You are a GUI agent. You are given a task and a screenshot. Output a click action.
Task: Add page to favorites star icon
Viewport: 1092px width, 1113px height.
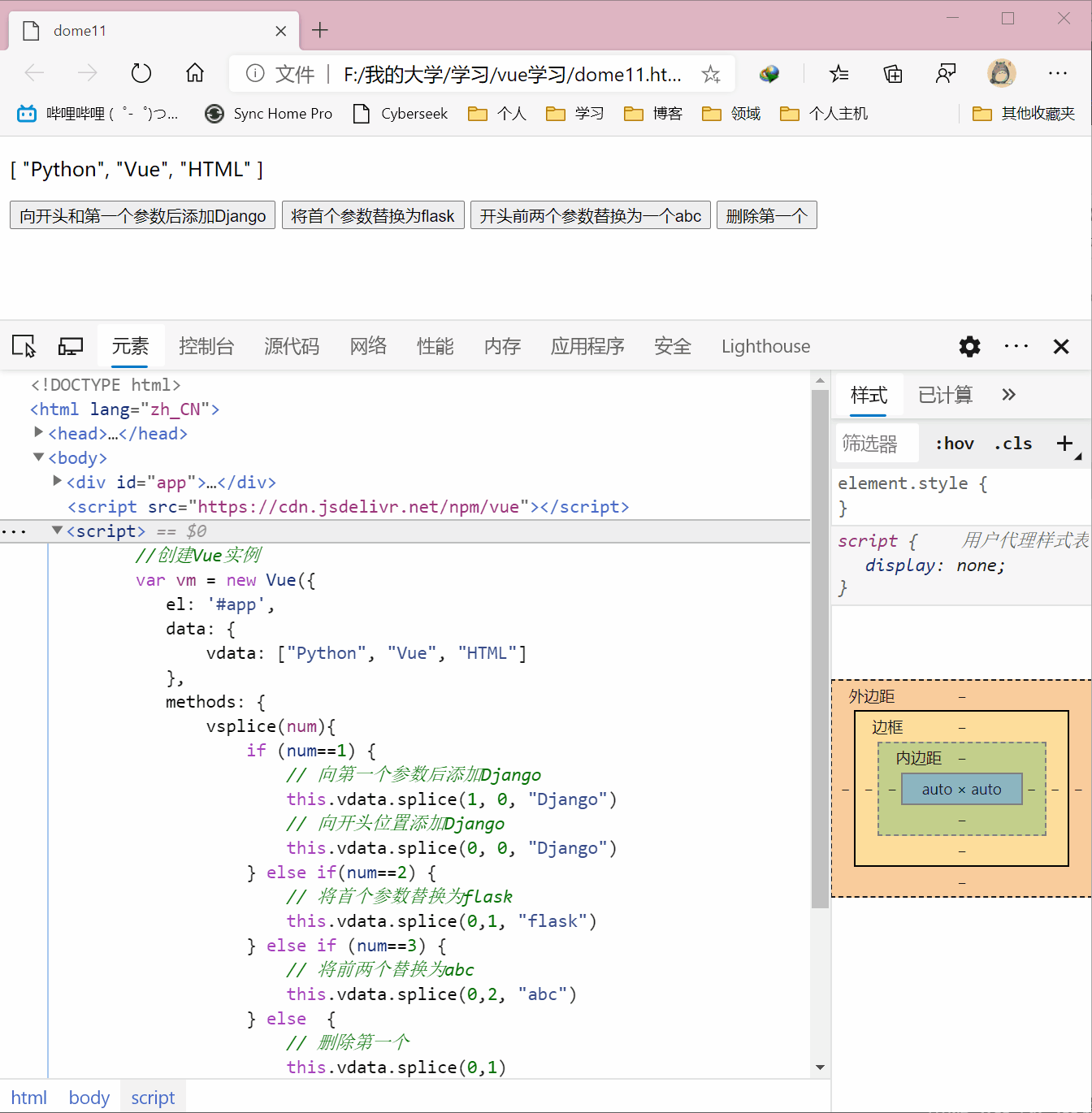pyautogui.click(x=711, y=74)
